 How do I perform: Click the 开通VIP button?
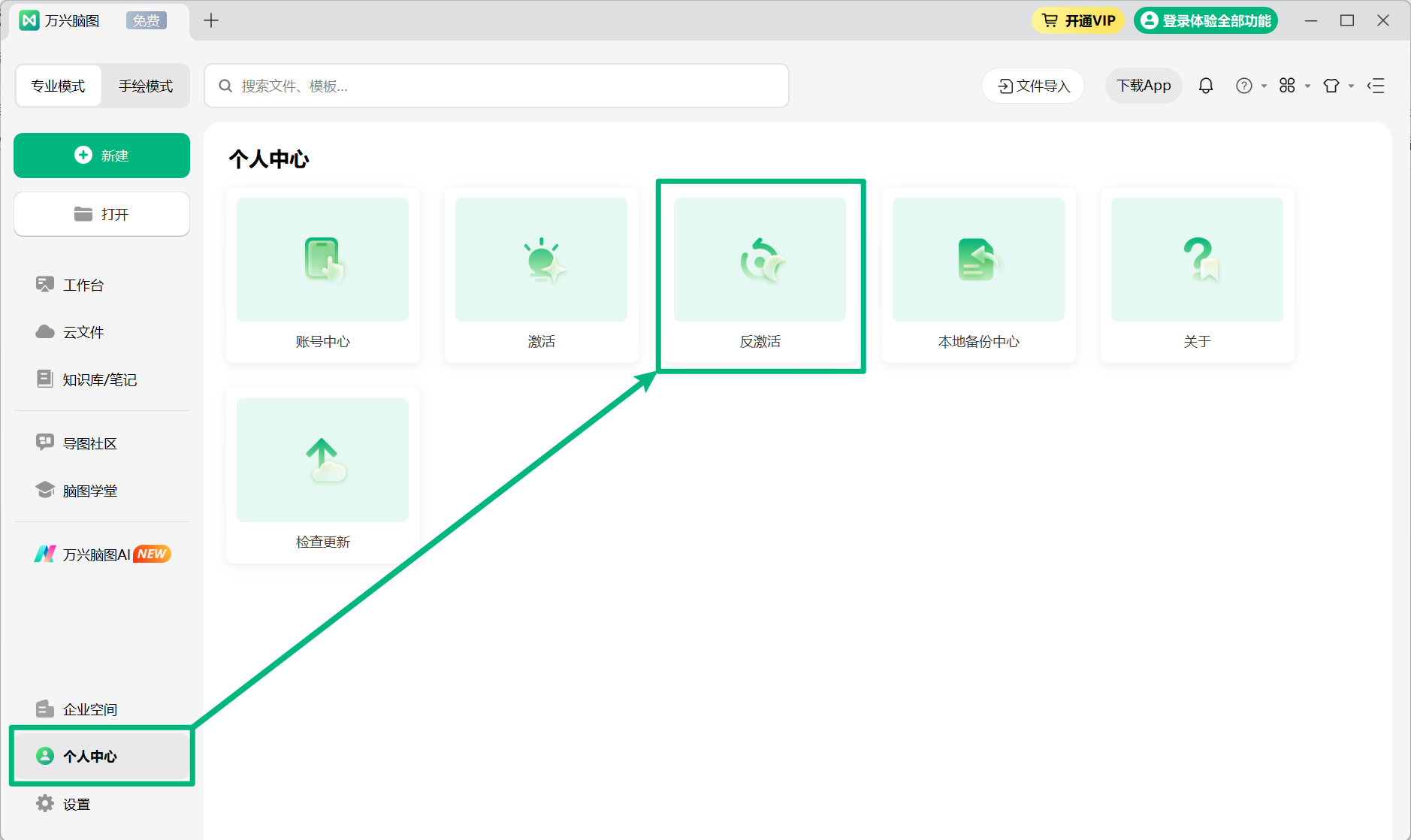coord(1078,20)
